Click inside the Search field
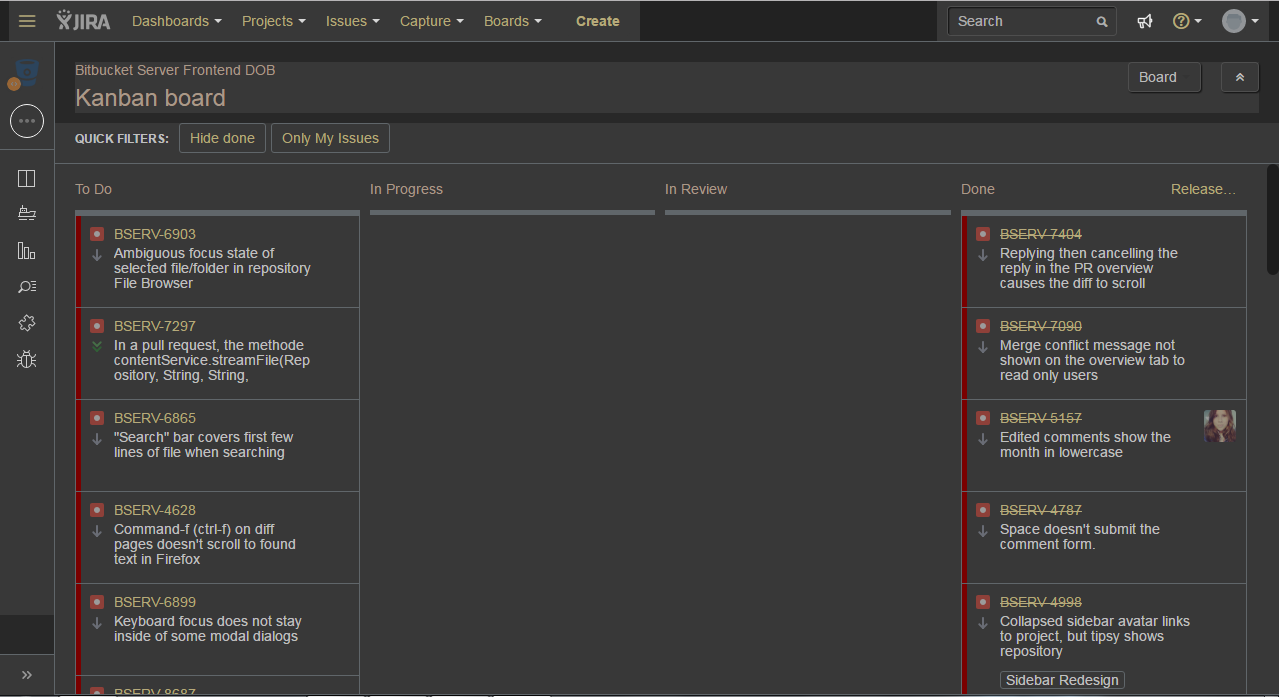1280x697 pixels. (x=1020, y=20)
